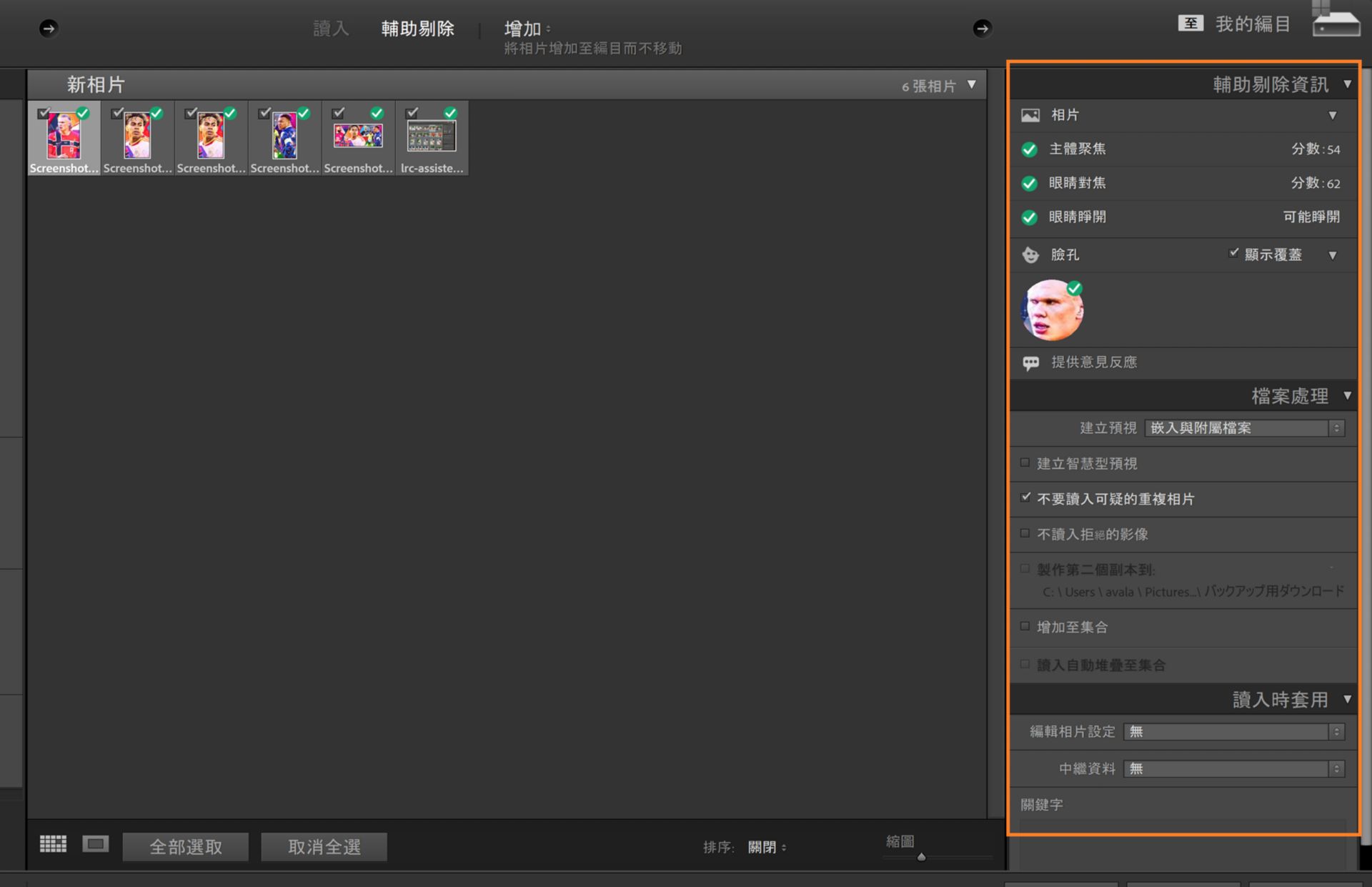
Task: Click the left source arrow icon
Action: [49, 29]
